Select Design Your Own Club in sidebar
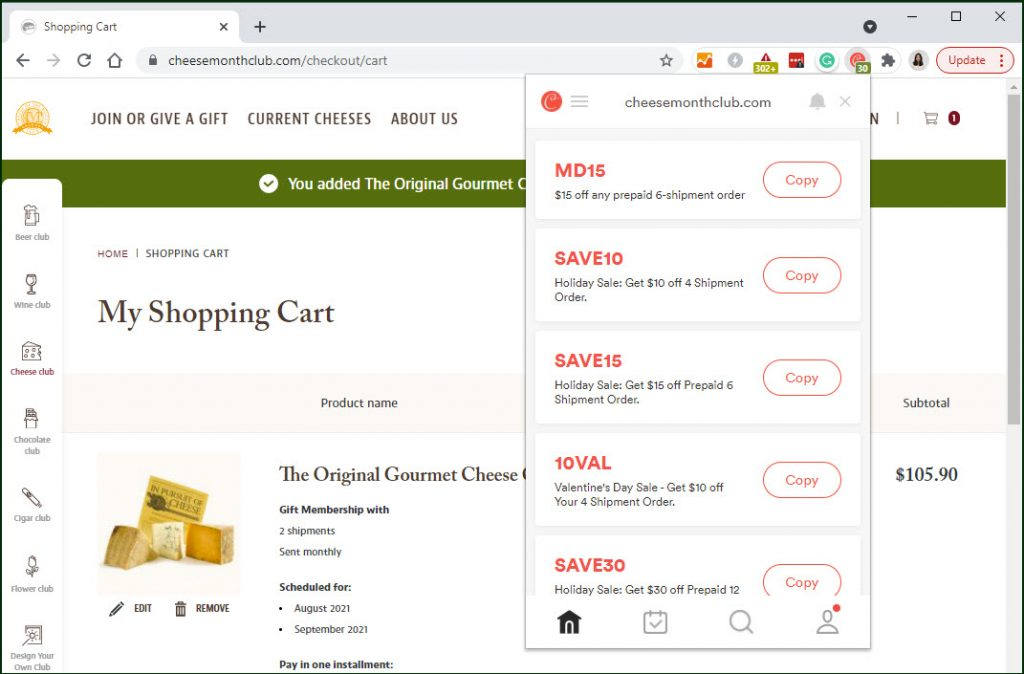Image resolution: width=1024 pixels, height=674 pixels. click(32, 647)
